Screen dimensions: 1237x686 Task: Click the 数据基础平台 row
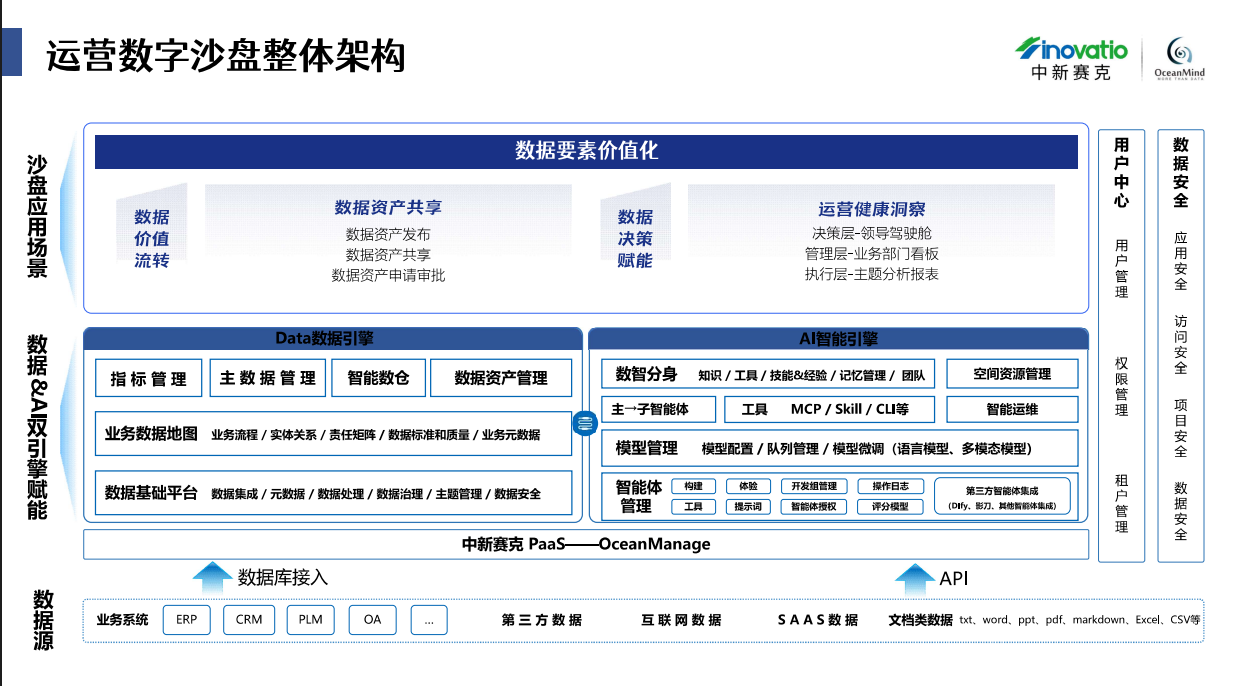pos(333,493)
